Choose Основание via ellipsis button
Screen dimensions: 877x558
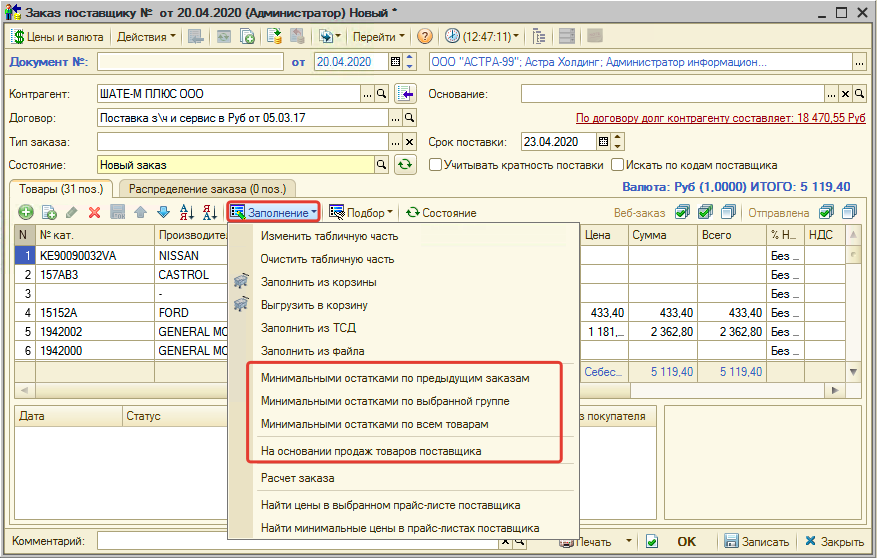coord(832,94)
